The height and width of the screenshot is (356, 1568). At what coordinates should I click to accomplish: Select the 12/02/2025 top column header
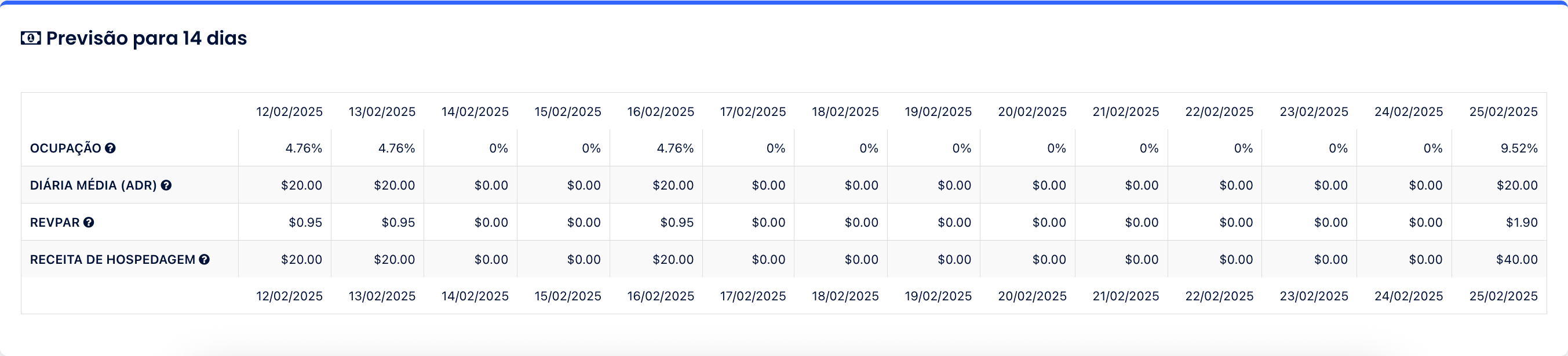(x=289, y=111)
